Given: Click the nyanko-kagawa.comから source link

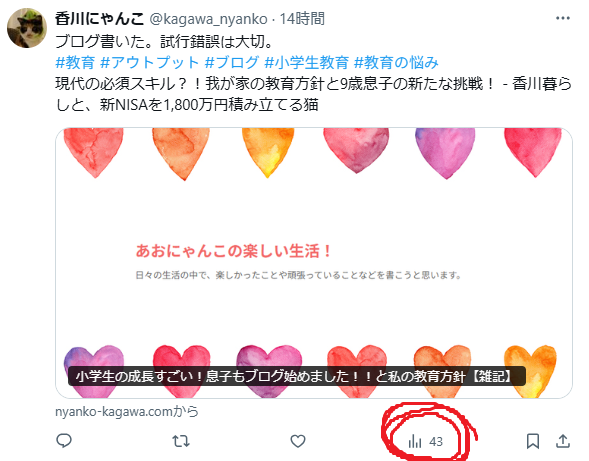Looking at the screenshot, I should (x=127, y=412).
